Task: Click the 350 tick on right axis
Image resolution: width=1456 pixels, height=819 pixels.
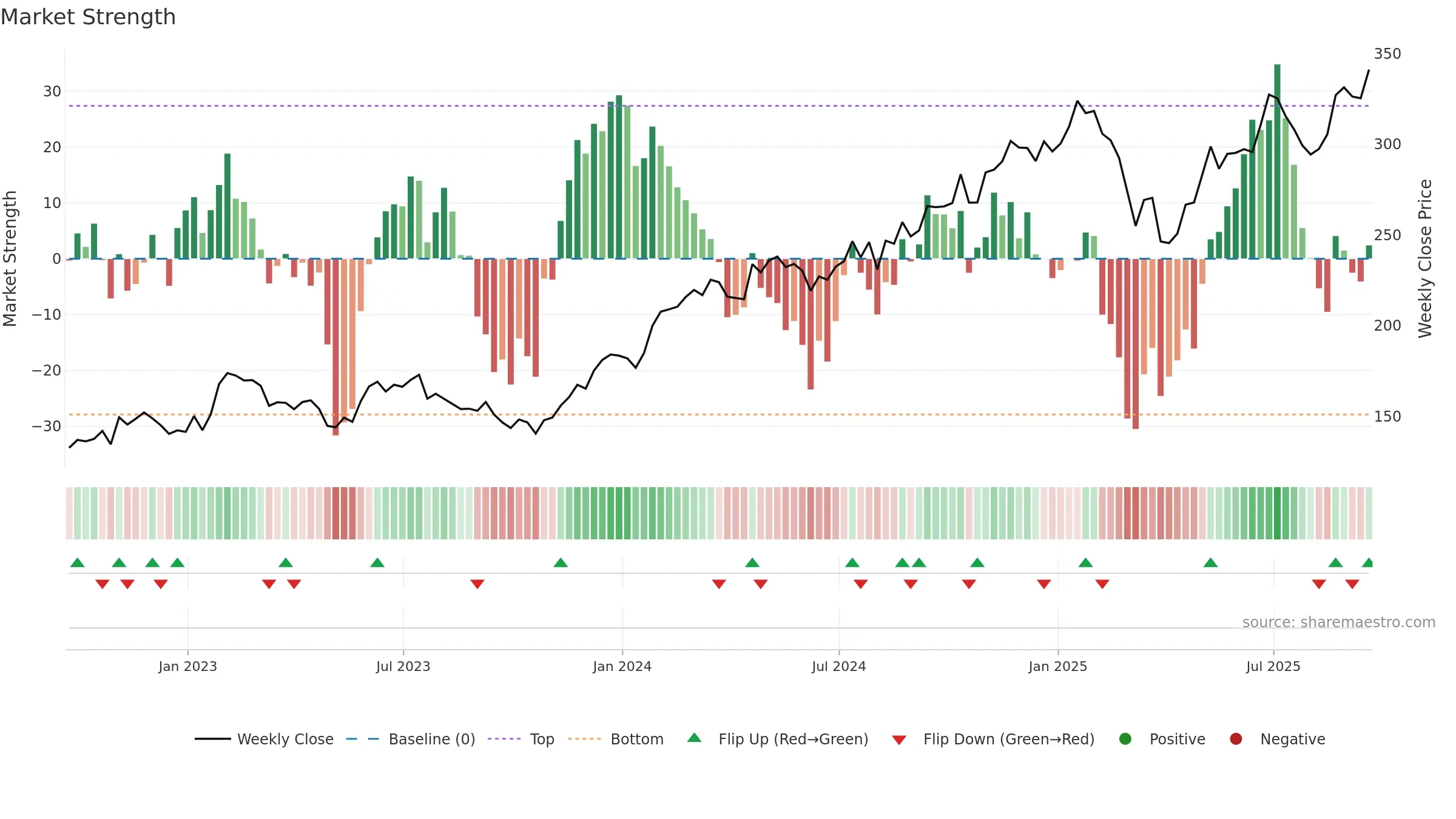Action: coord(1387,54)
